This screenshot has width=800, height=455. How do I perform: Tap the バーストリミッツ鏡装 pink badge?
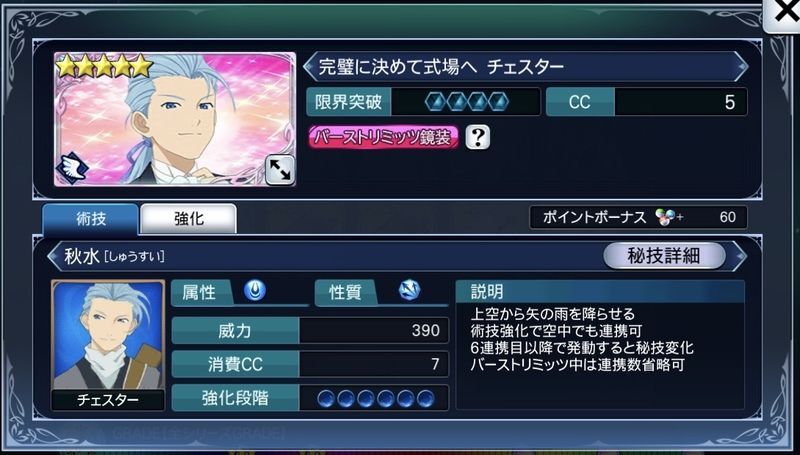[x=383, y=137]
